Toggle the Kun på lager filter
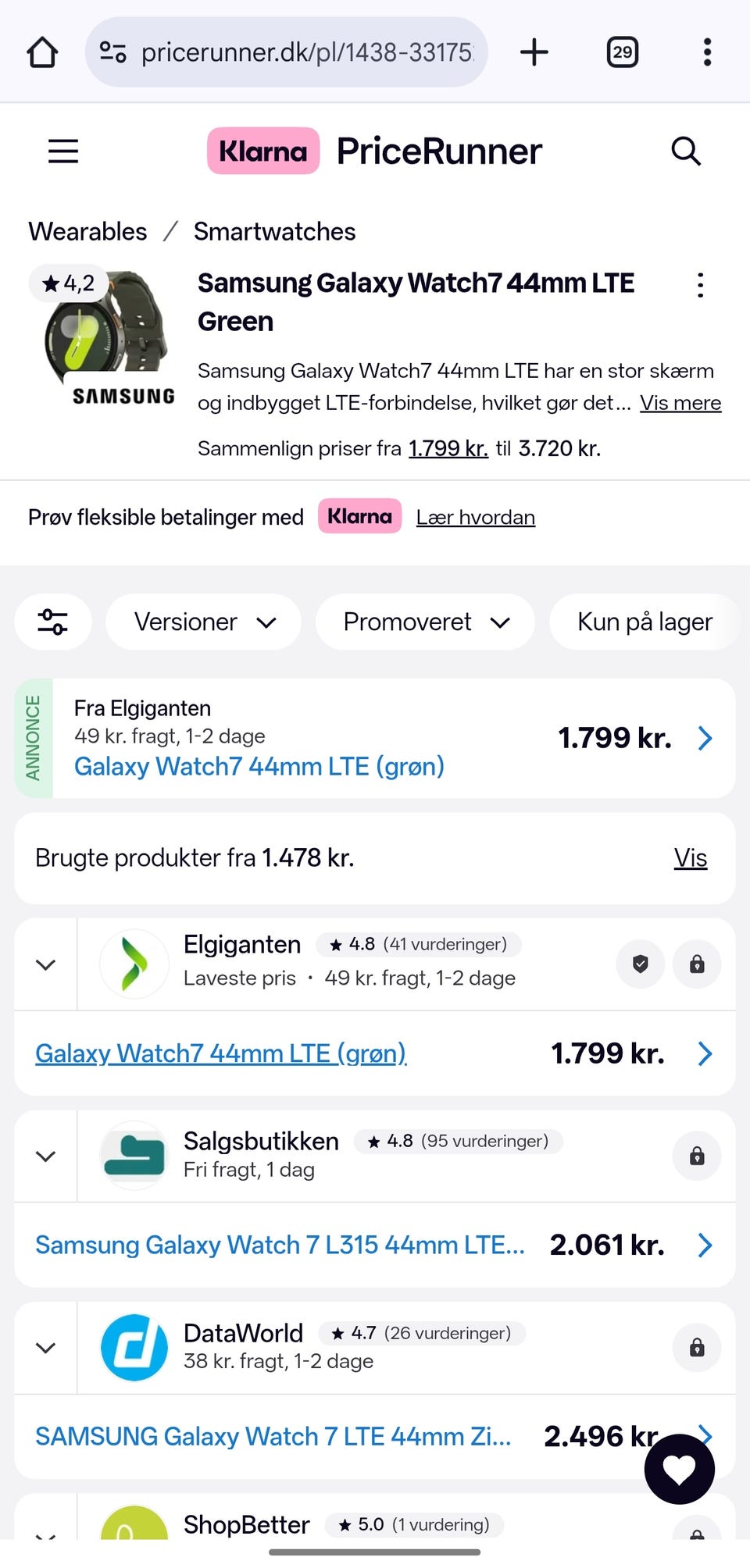Screen dimensions: 750x1568 point(645,622)
